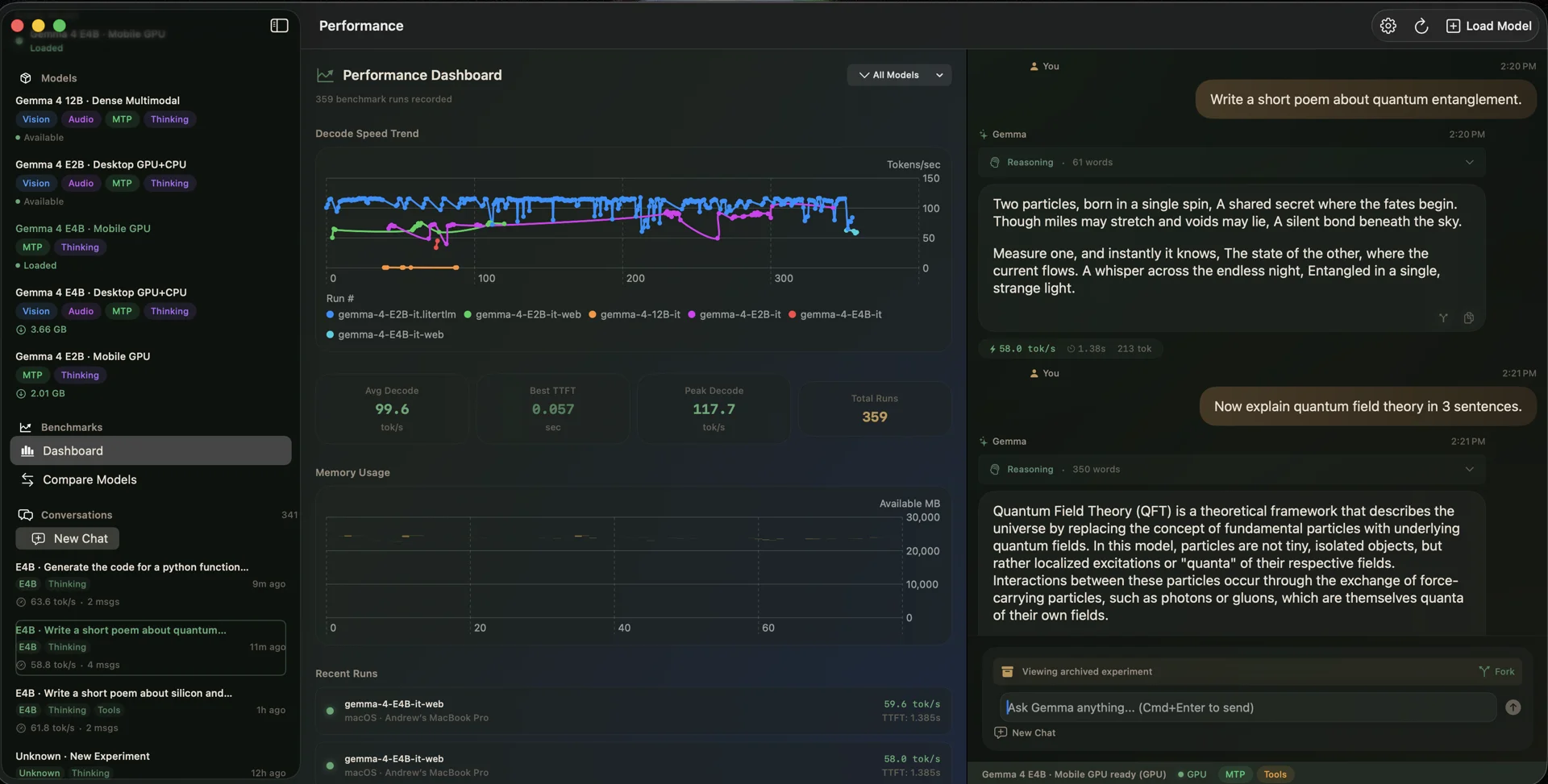Open conversation 'Generate the code for a python function'
Image resolution: width=1548 pixels, height=784 pixels.
[x=151, y=583]
